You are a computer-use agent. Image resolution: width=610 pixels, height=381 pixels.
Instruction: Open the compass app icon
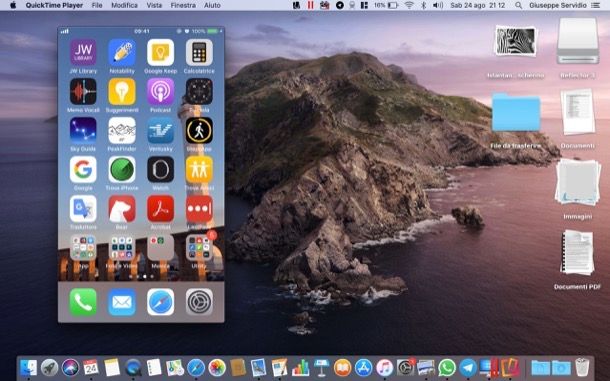click(x=199, y=91)
